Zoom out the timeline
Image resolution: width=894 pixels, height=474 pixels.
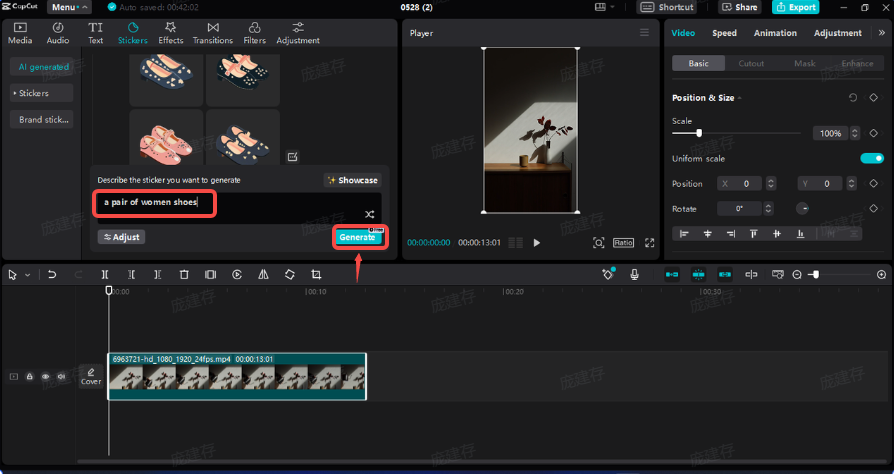[797, 275]
